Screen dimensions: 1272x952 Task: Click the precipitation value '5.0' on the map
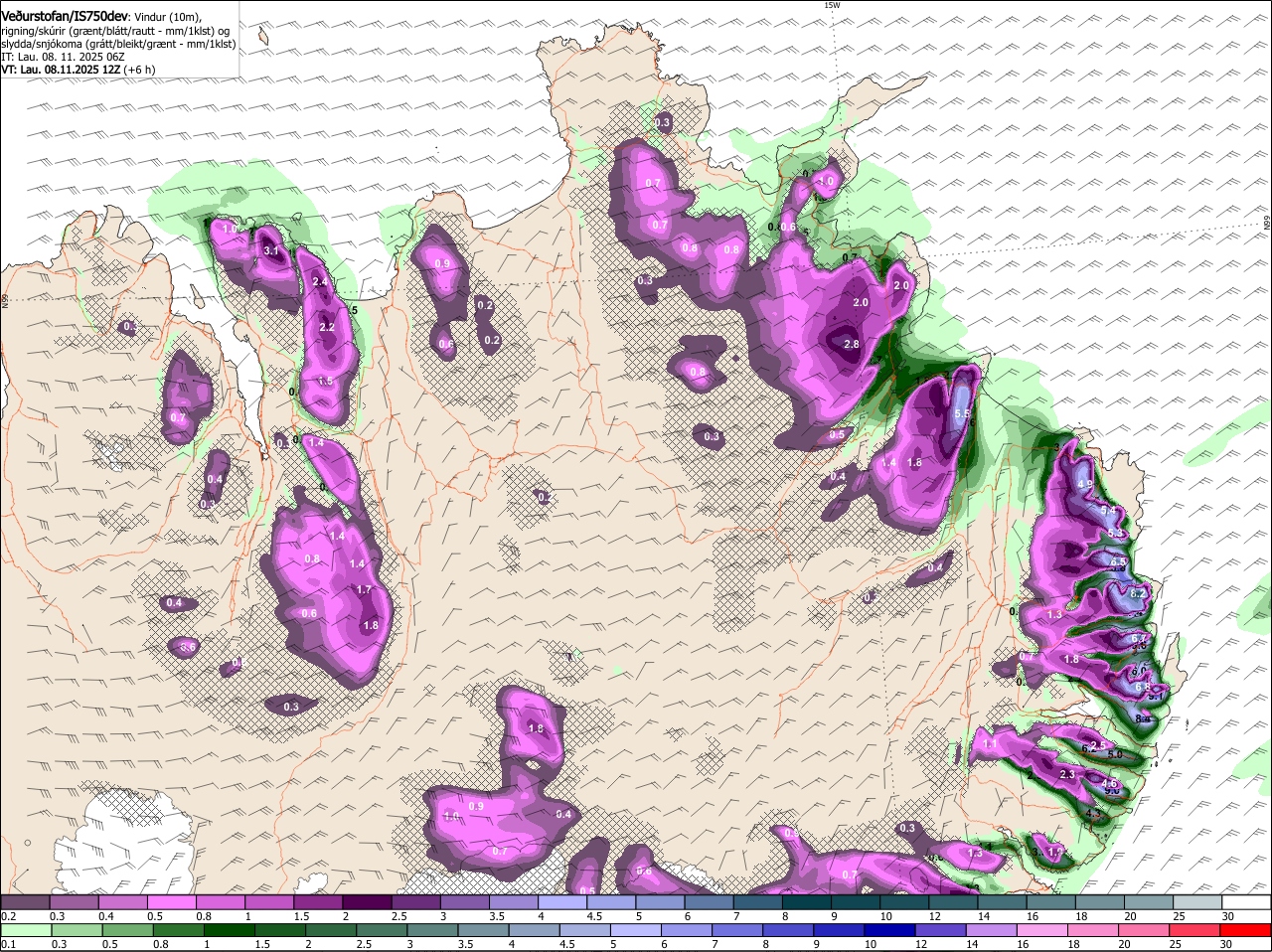[x=1115, y=754]
